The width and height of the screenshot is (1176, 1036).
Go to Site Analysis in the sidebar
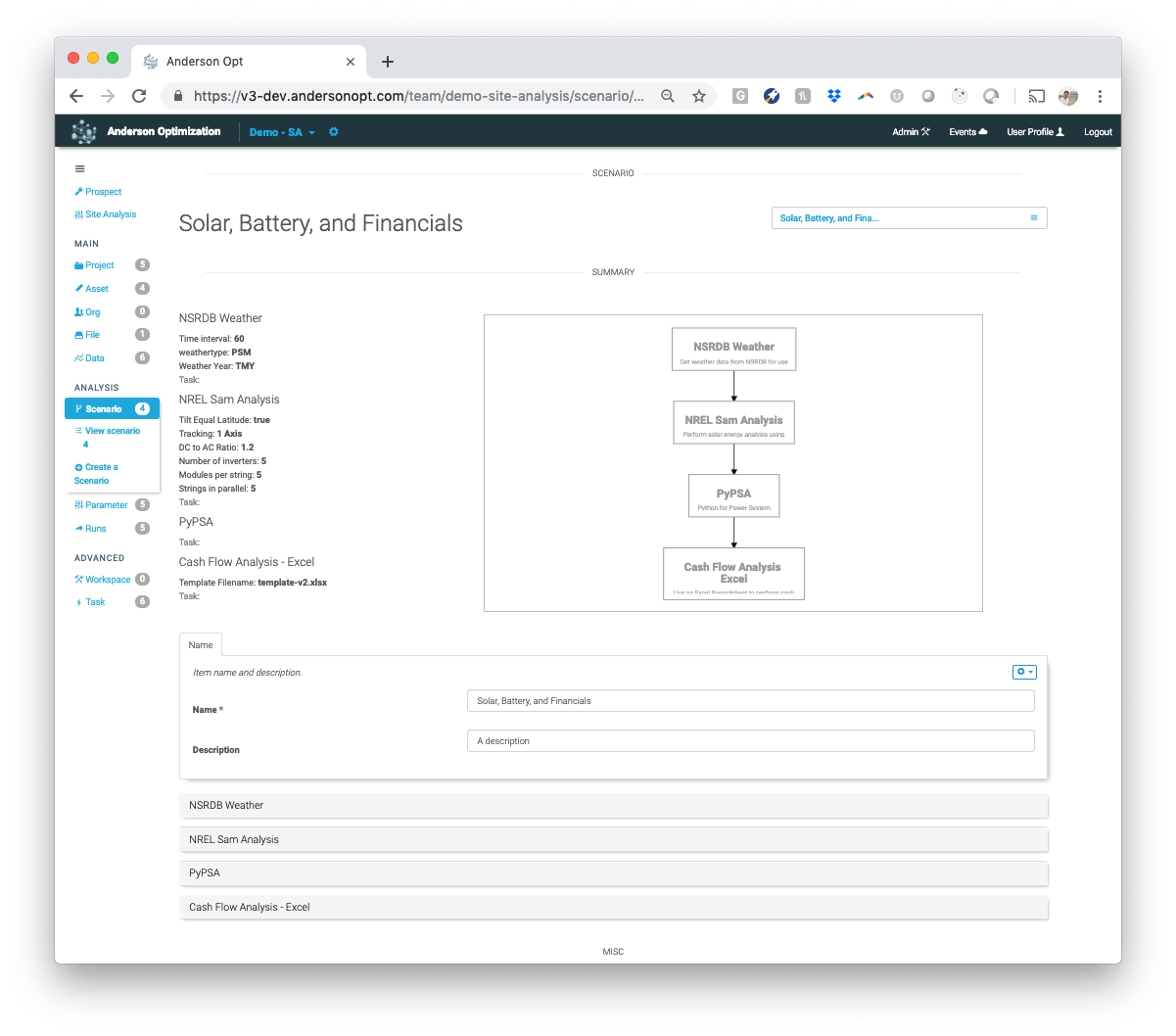106,214
